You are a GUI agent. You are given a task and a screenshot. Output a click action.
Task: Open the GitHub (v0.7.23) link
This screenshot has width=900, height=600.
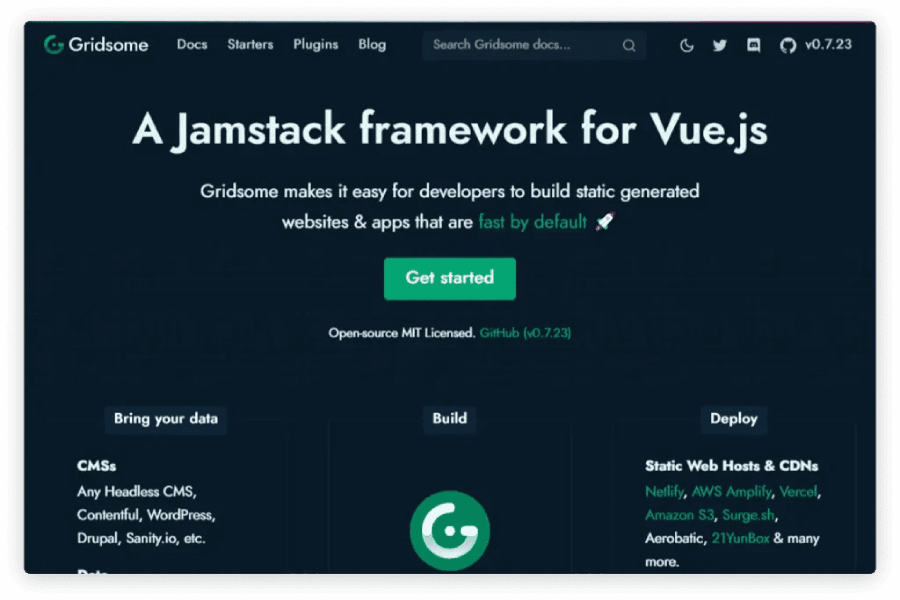(x=525, y=333)
